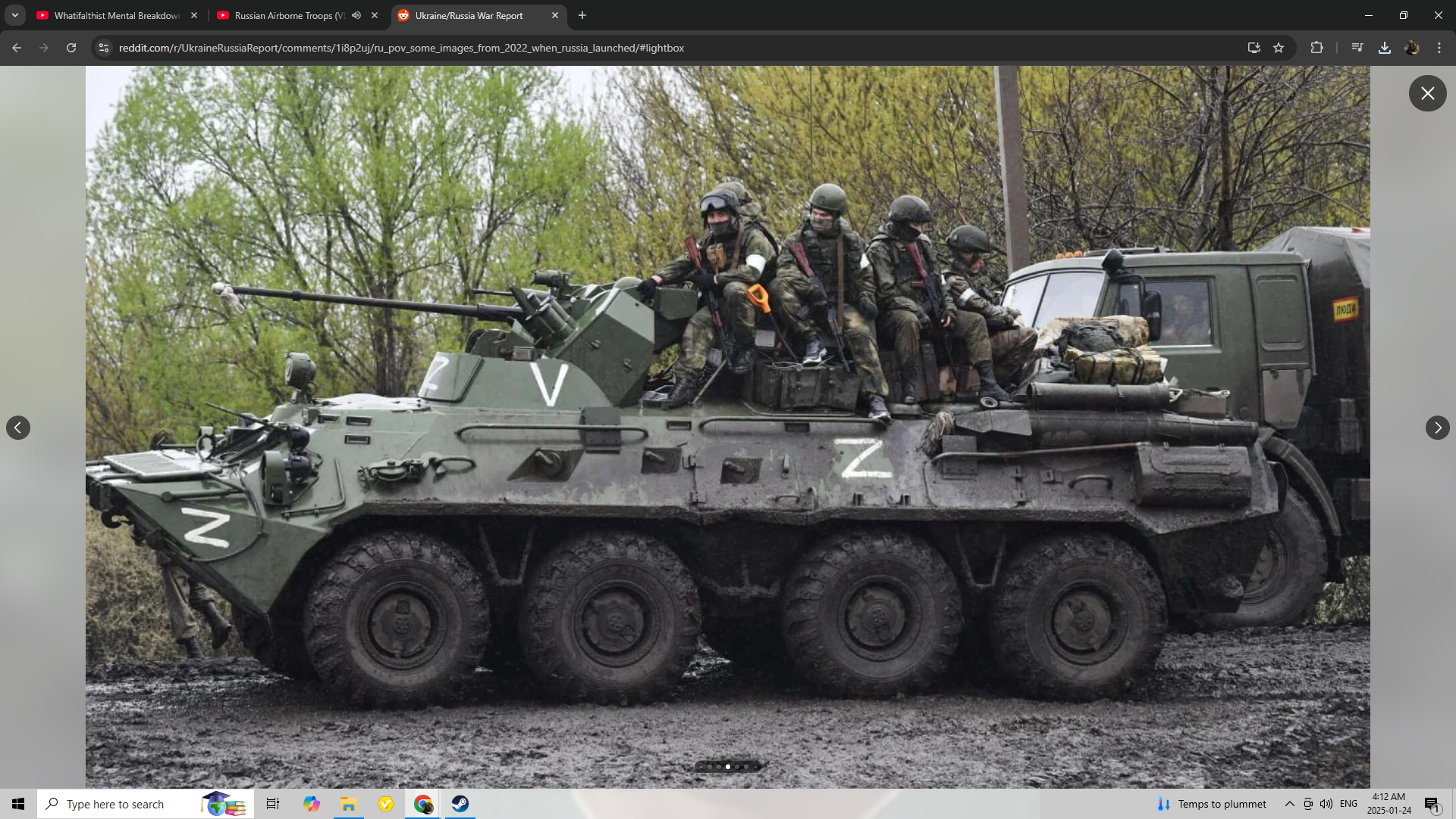
Task: Mute the Russian Airborne Troops tab audio
Action: click(356, 15)
